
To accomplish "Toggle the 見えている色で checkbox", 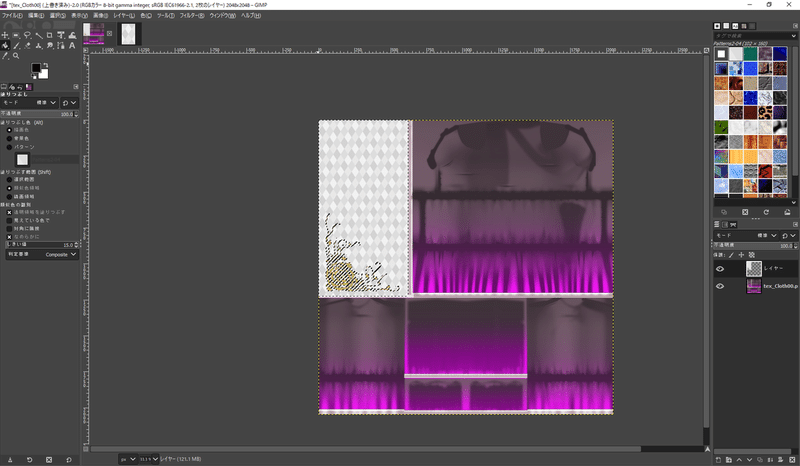I will (x=10, y=220).
